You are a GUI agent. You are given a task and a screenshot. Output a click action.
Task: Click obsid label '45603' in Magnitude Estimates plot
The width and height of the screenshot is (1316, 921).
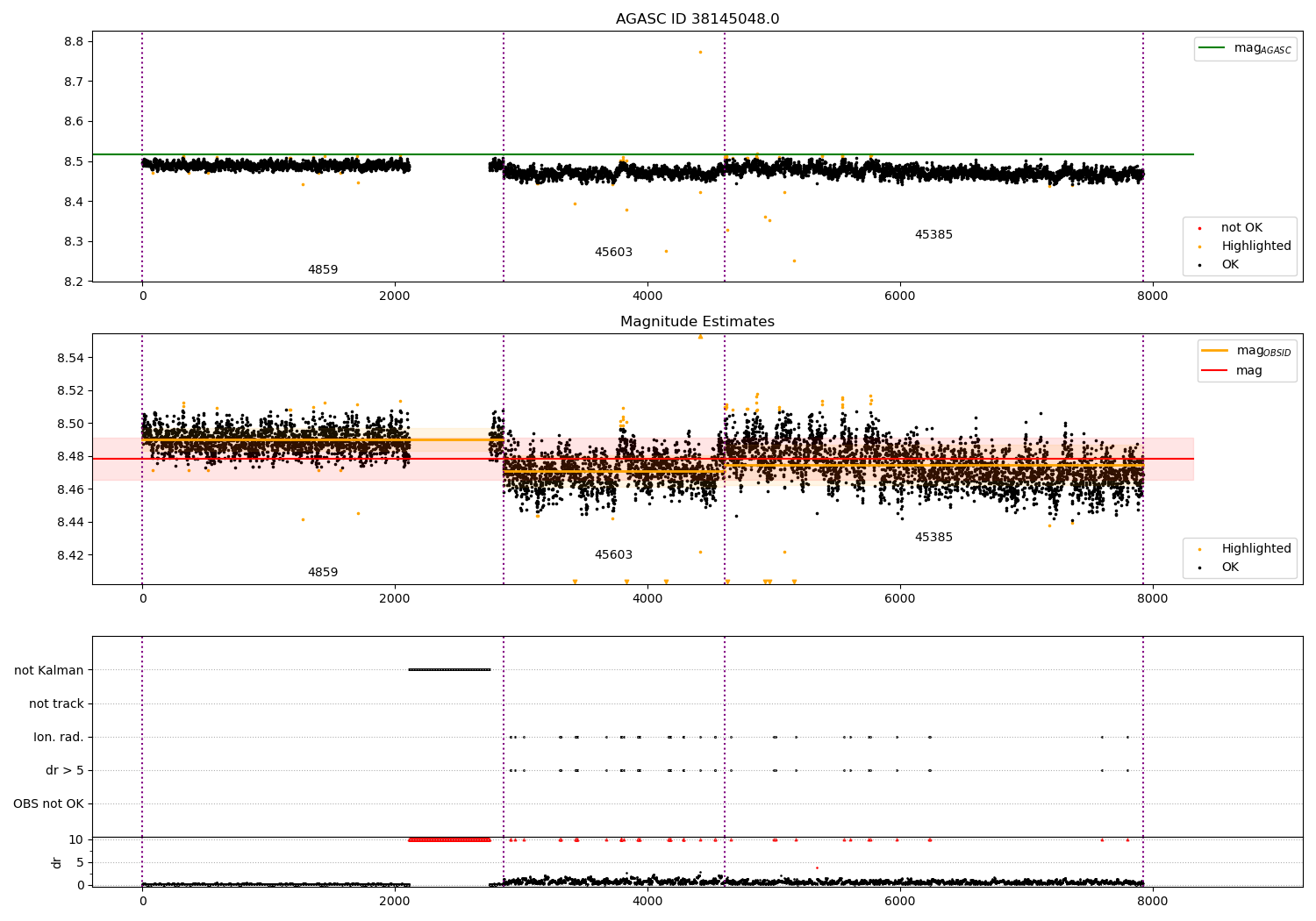[x=613, y=555]
